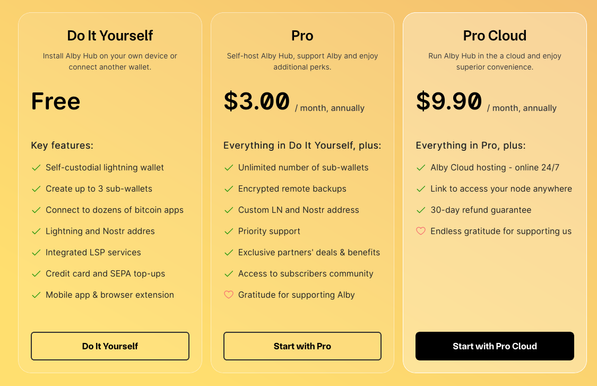597x386 pixels.
Task: Click checkmark next to Self-custodial lightning wallet
Action: point(36,167)
